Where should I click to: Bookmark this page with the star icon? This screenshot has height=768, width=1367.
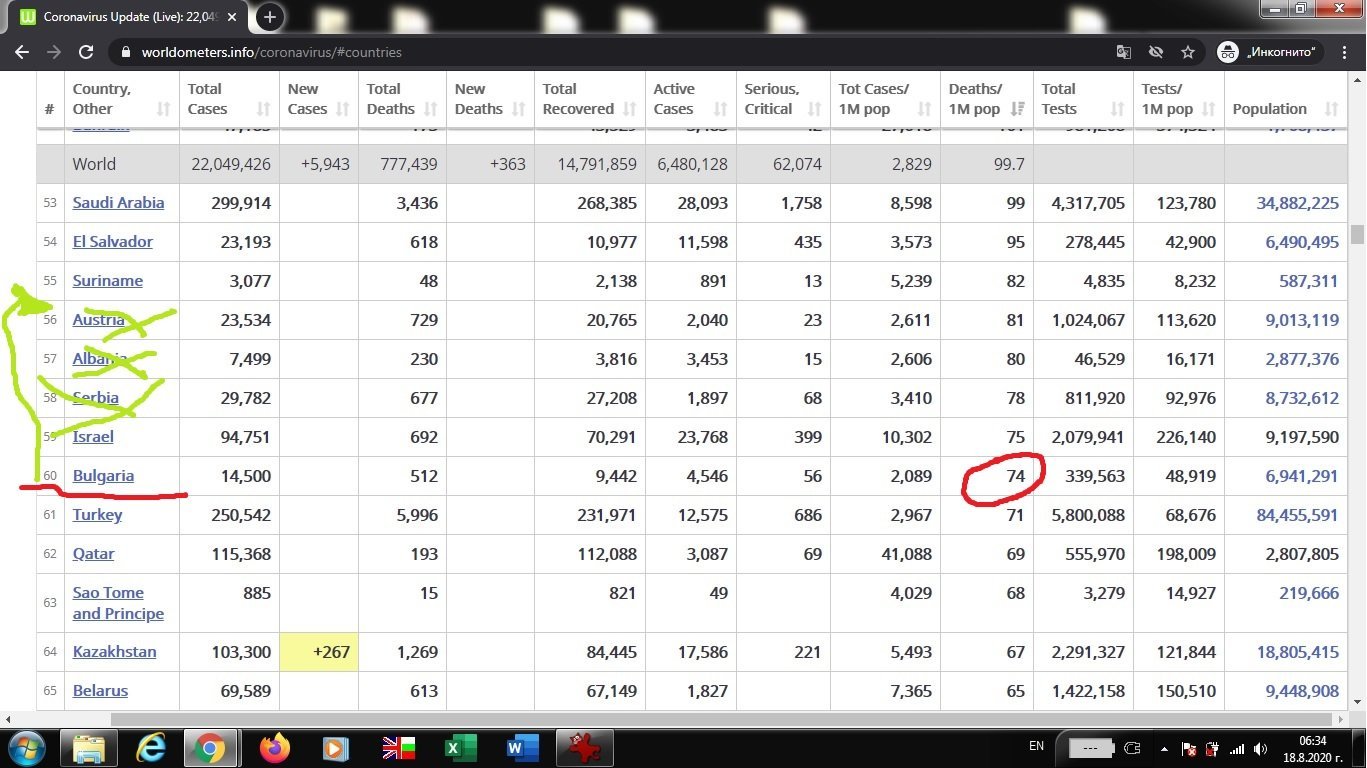coord(1188,52)
